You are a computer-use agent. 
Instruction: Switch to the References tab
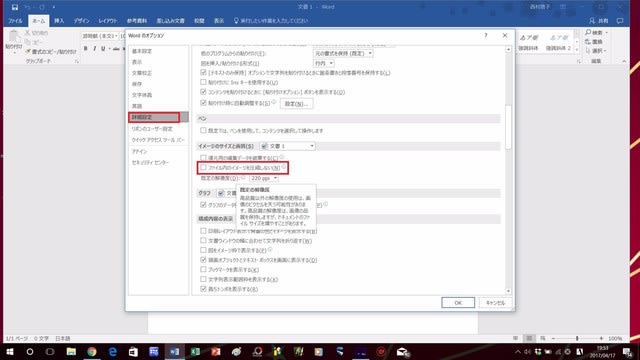point(137,21)
